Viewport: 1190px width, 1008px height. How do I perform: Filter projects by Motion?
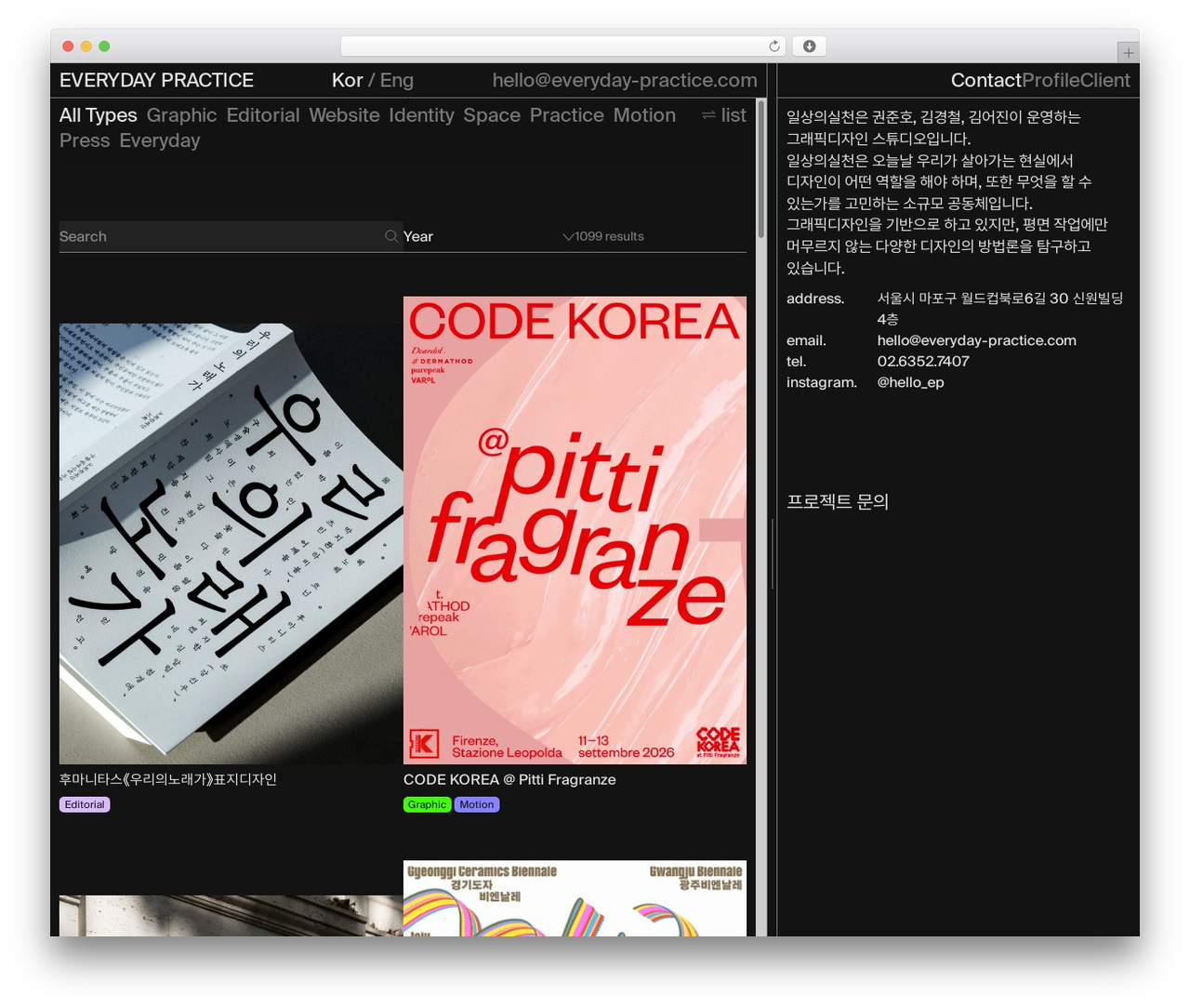pyautogui.click(x=644, y=115)
